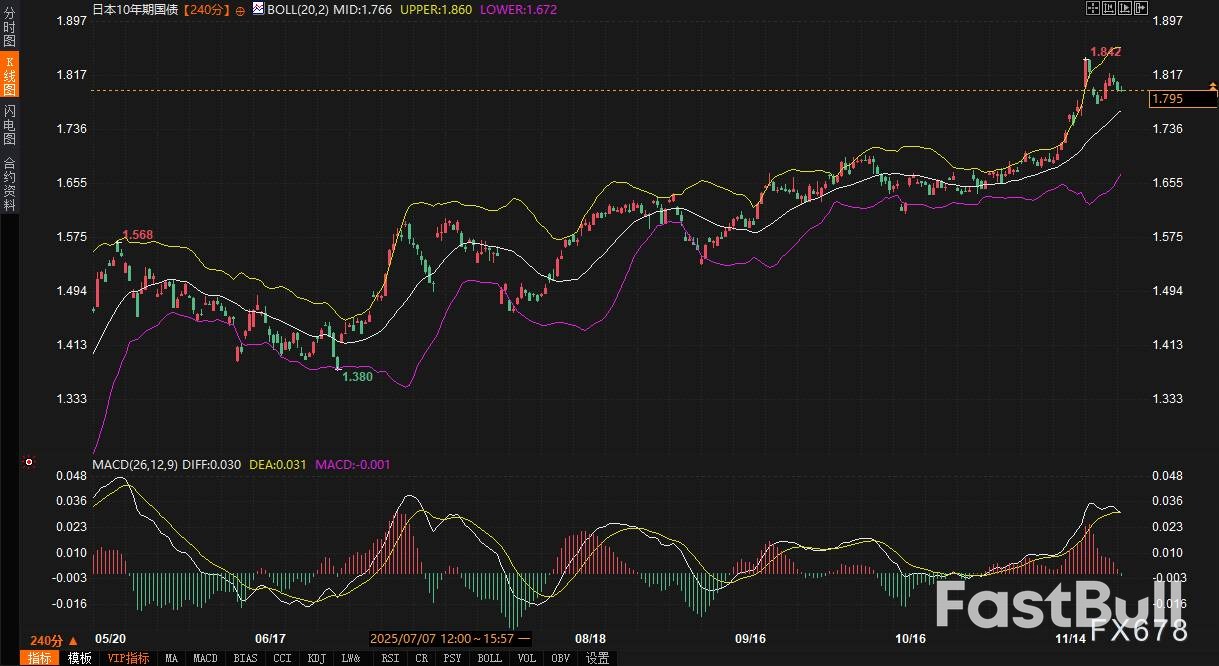Image resolution: width=1219 pixels, height=666 pixels.
Task: Click the orange circle icon beside 【240分】
Action: 240,9
